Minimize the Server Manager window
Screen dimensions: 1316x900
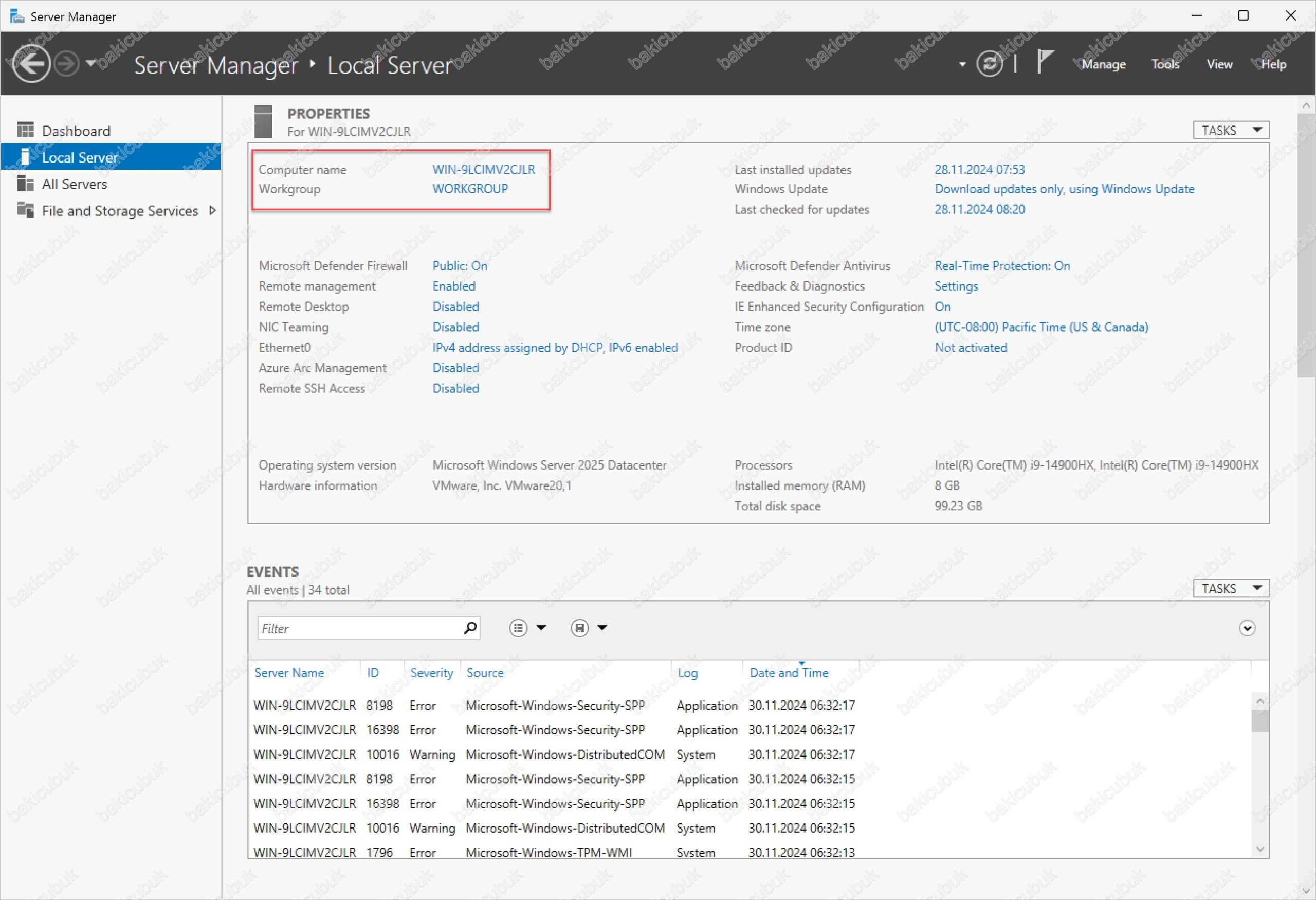coord(1197,15)
